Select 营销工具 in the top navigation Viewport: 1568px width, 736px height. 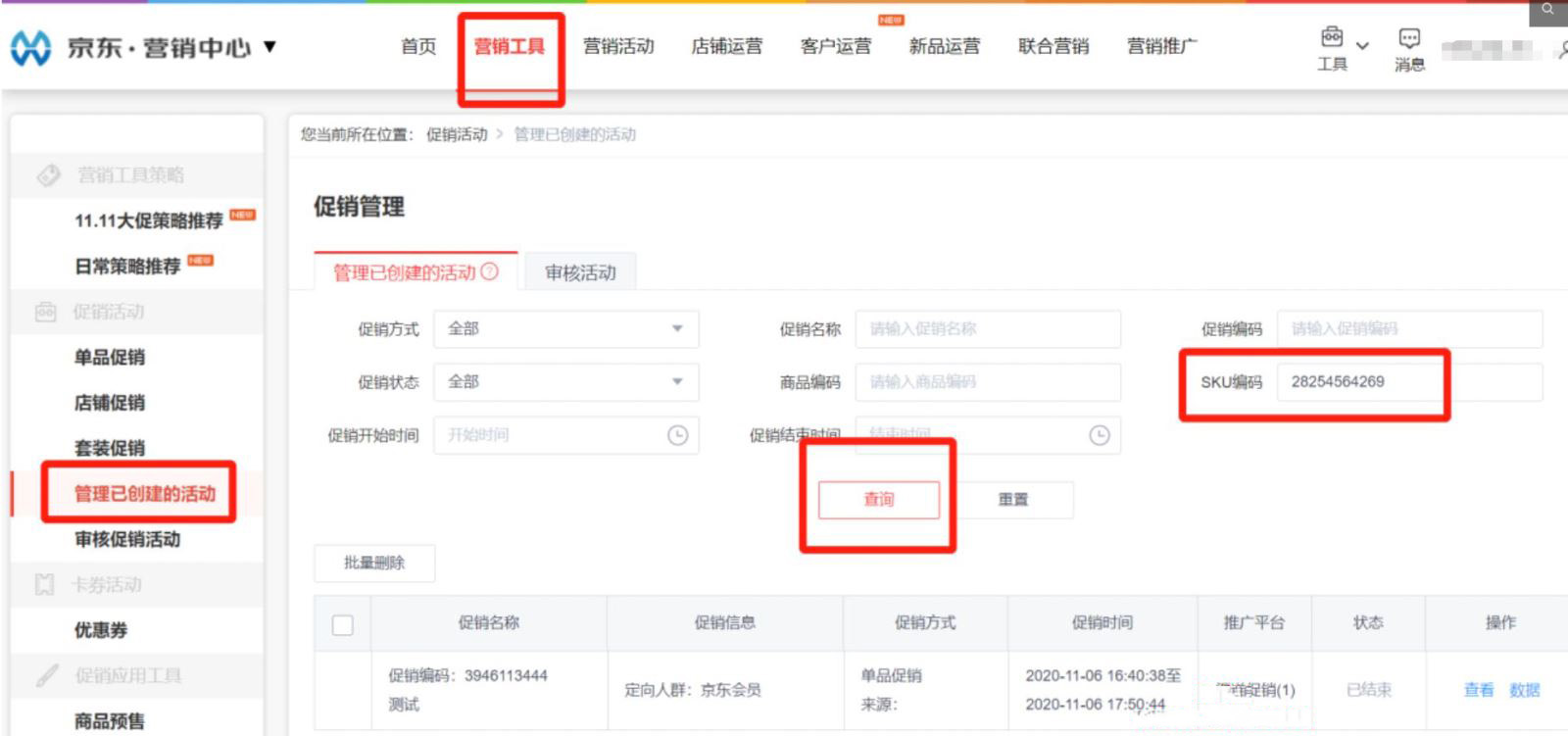click(510, 46)
